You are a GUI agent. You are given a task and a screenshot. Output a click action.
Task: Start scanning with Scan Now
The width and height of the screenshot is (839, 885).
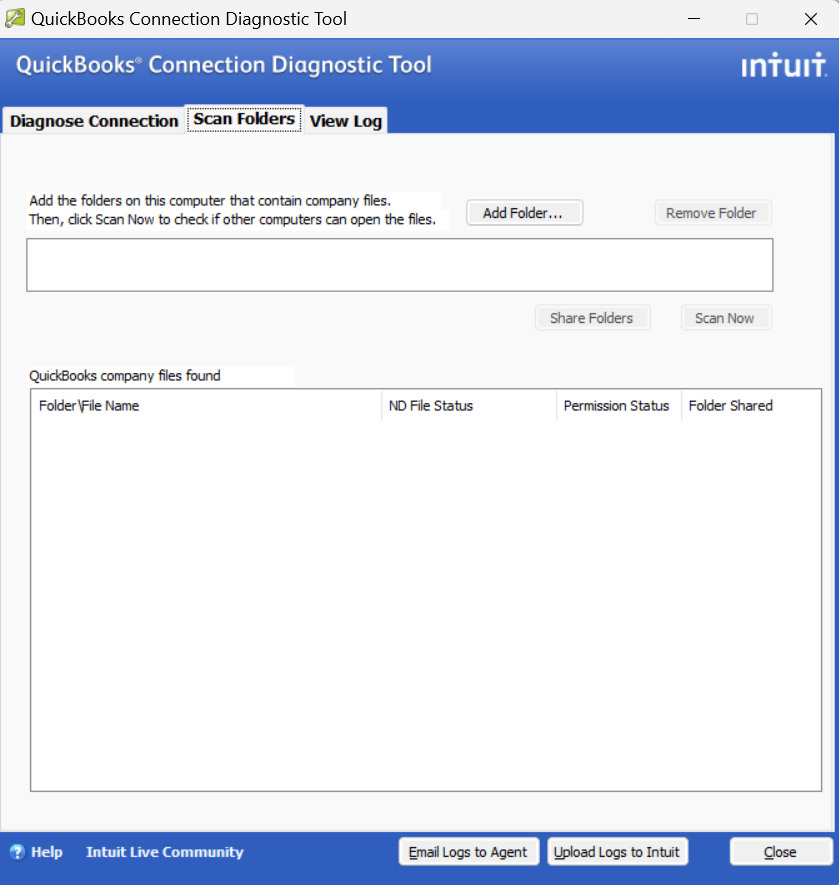[x=726, y=317]
